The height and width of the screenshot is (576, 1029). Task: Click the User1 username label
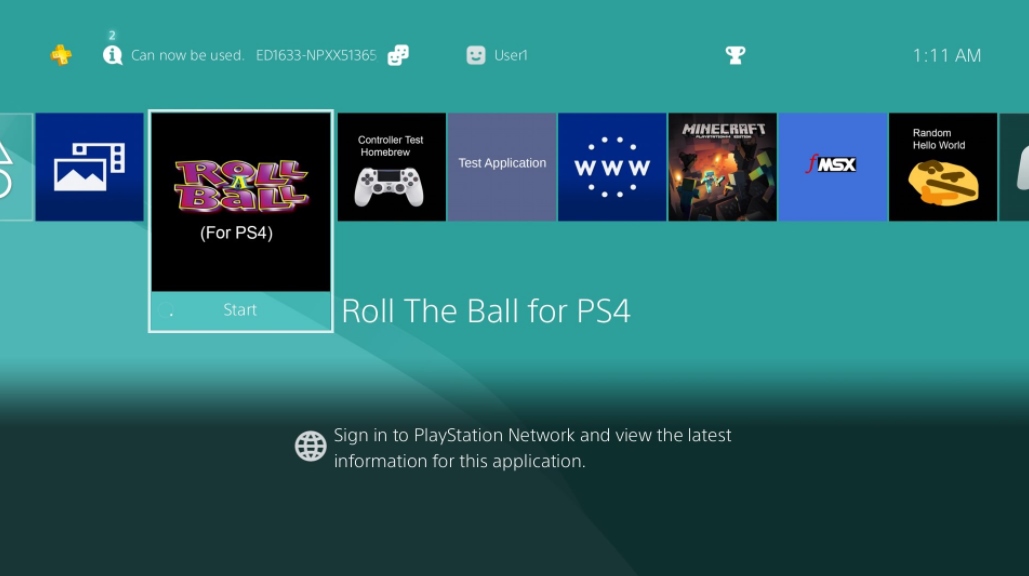click(x=511, y=55)
